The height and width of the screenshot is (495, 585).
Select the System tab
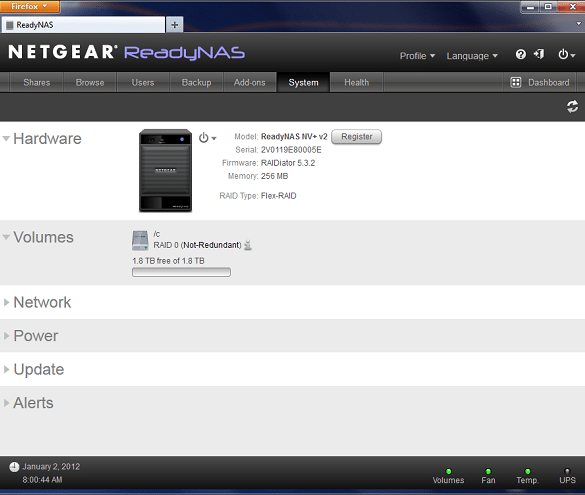coord(303,82)
